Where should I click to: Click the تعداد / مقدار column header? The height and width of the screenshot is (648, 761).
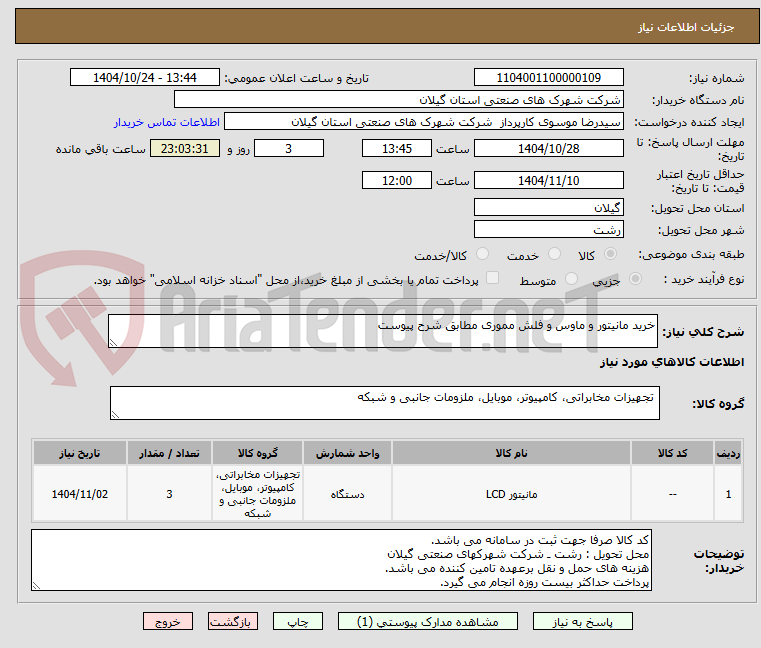169,453
